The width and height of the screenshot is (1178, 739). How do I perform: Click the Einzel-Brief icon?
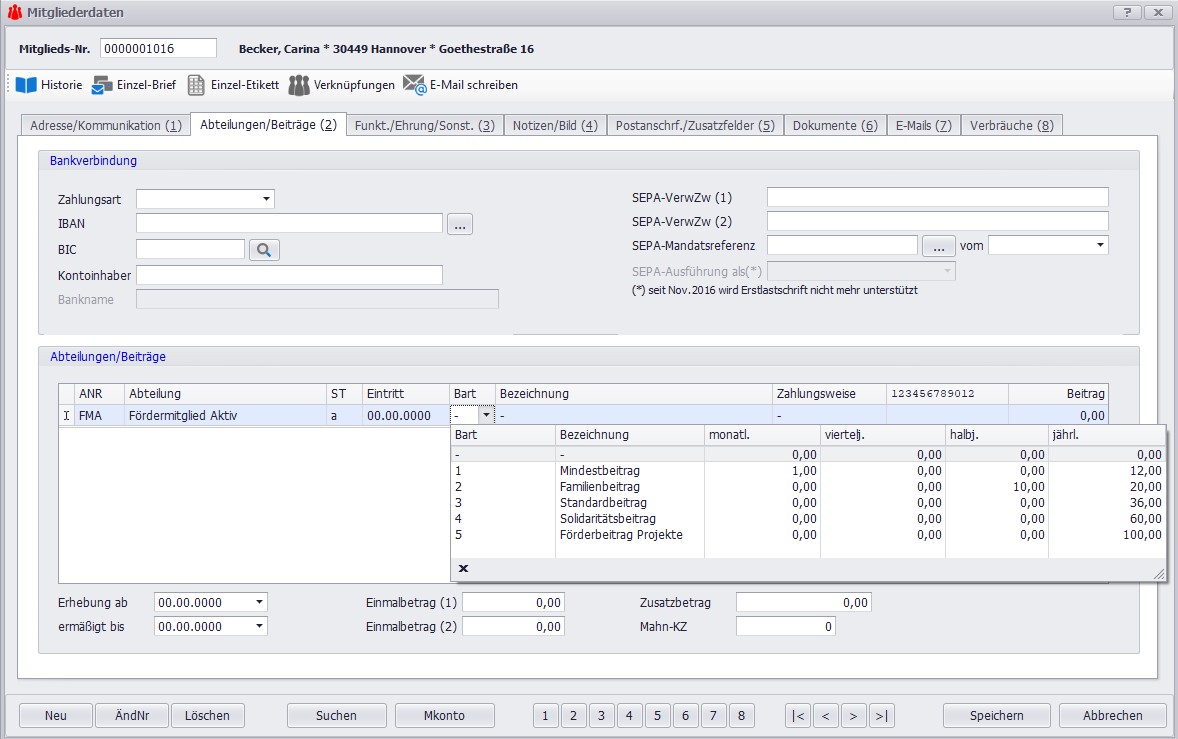pos(102,85)
